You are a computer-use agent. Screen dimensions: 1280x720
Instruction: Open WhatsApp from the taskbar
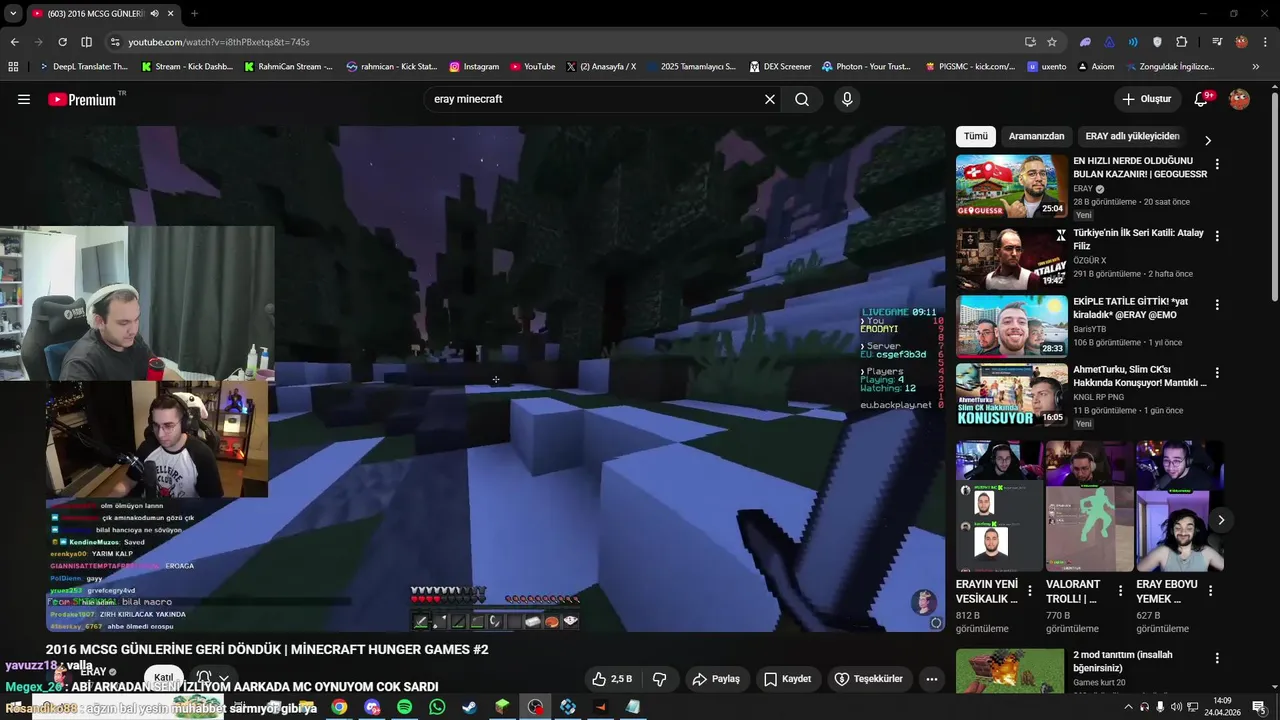(437, 707)
